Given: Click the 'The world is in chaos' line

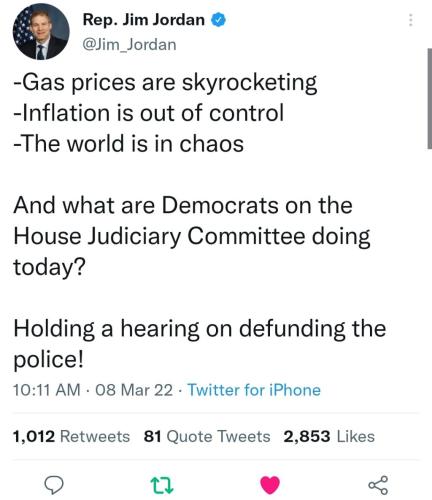Looking at the screenshot, I should coord(128,144).
